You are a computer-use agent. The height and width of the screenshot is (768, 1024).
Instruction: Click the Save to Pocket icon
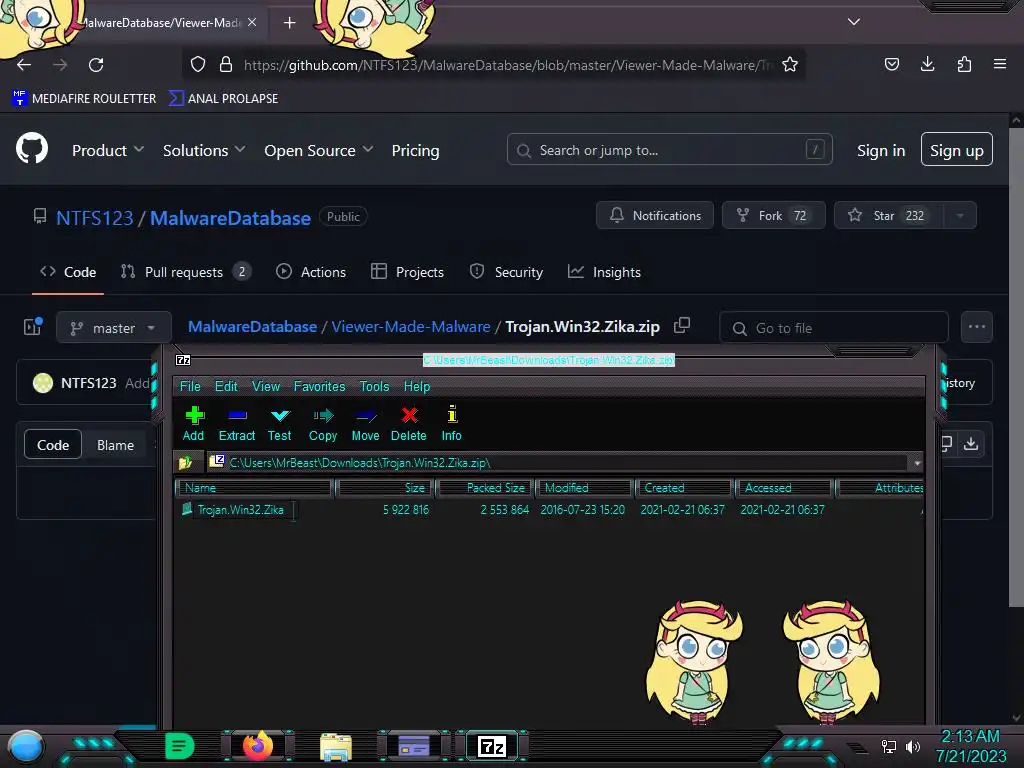[891, 64]
